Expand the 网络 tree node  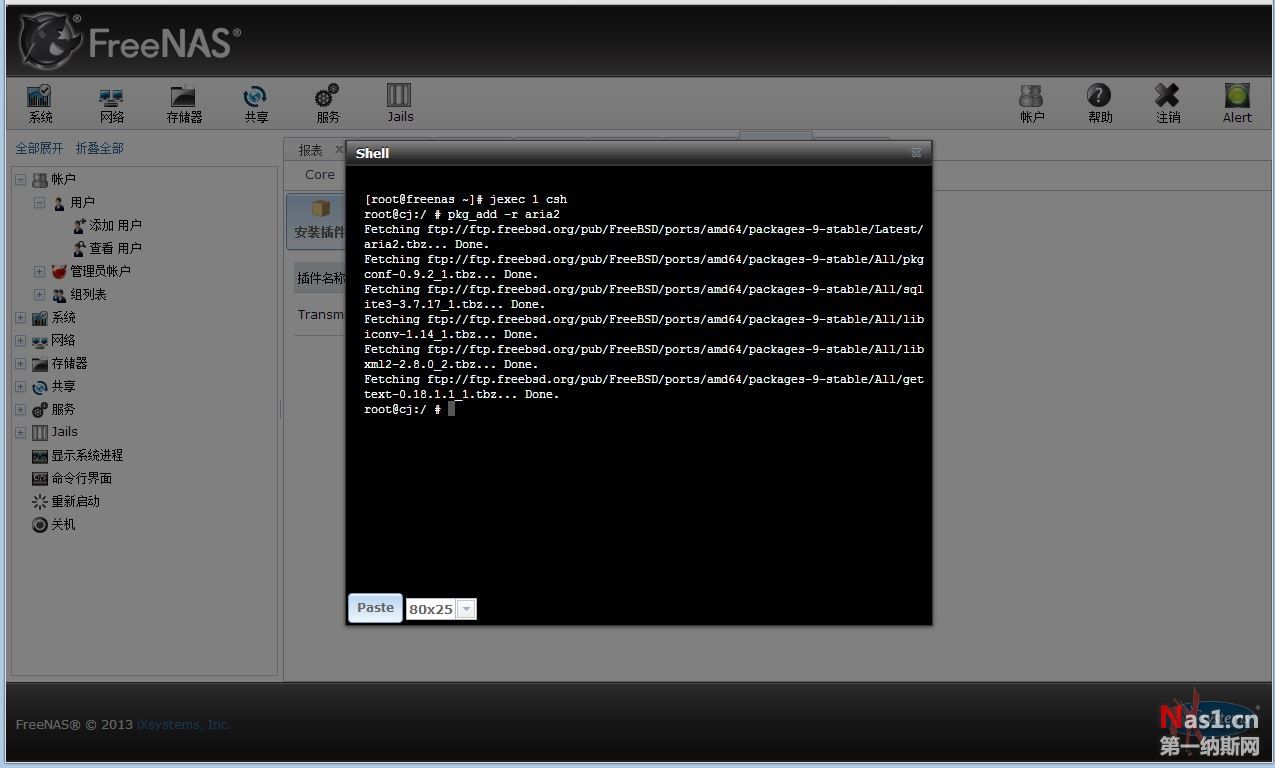pos(20,341)
